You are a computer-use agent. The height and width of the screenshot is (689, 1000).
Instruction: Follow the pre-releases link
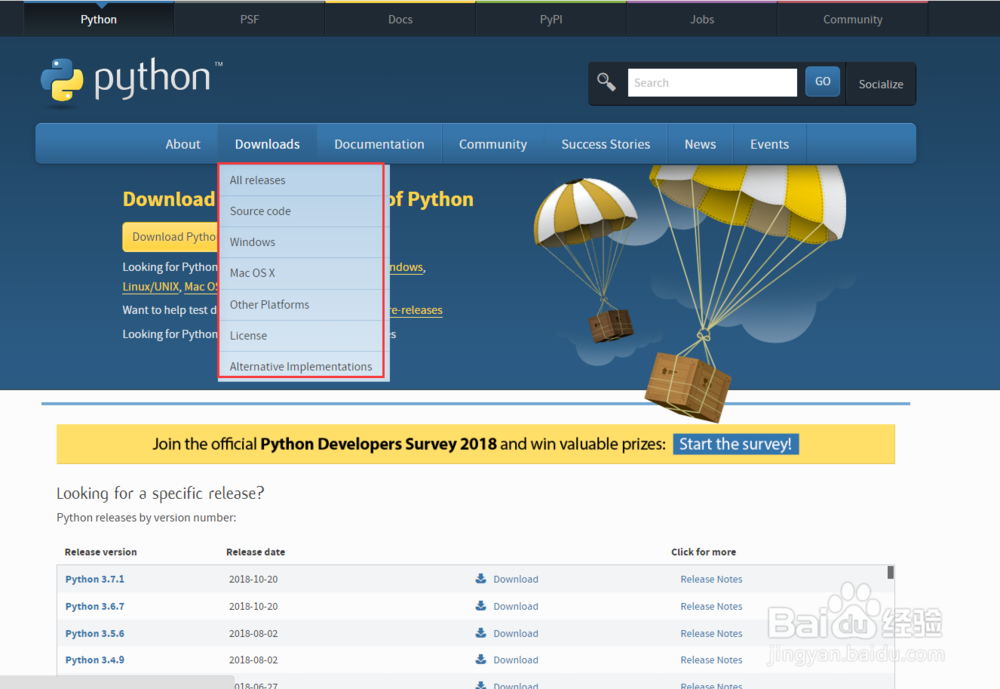tap(415, 310)
